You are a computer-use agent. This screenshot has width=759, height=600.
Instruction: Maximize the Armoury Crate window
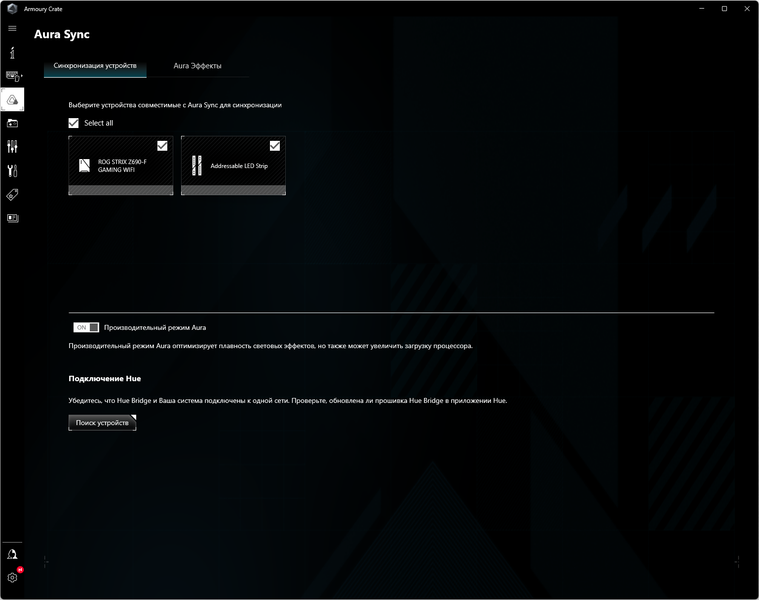click(724, 8)
